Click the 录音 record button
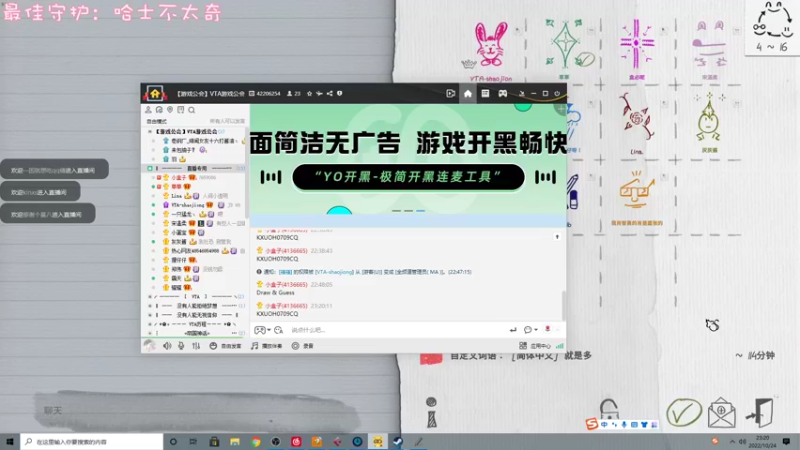800x450 pixels. (302, 345)
